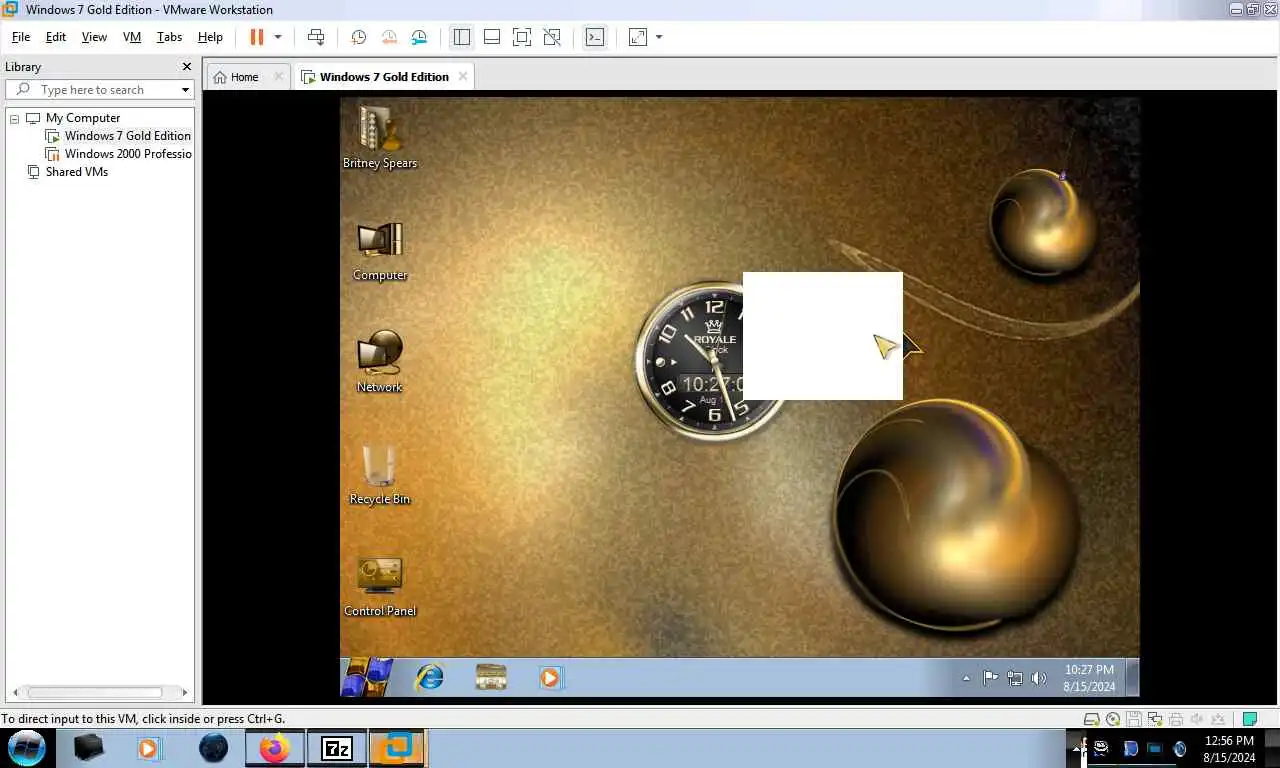This screenshot has height=768, width=1280.
Task: Open the power options dropdown arrow
Action: click(x=278, y=37)
